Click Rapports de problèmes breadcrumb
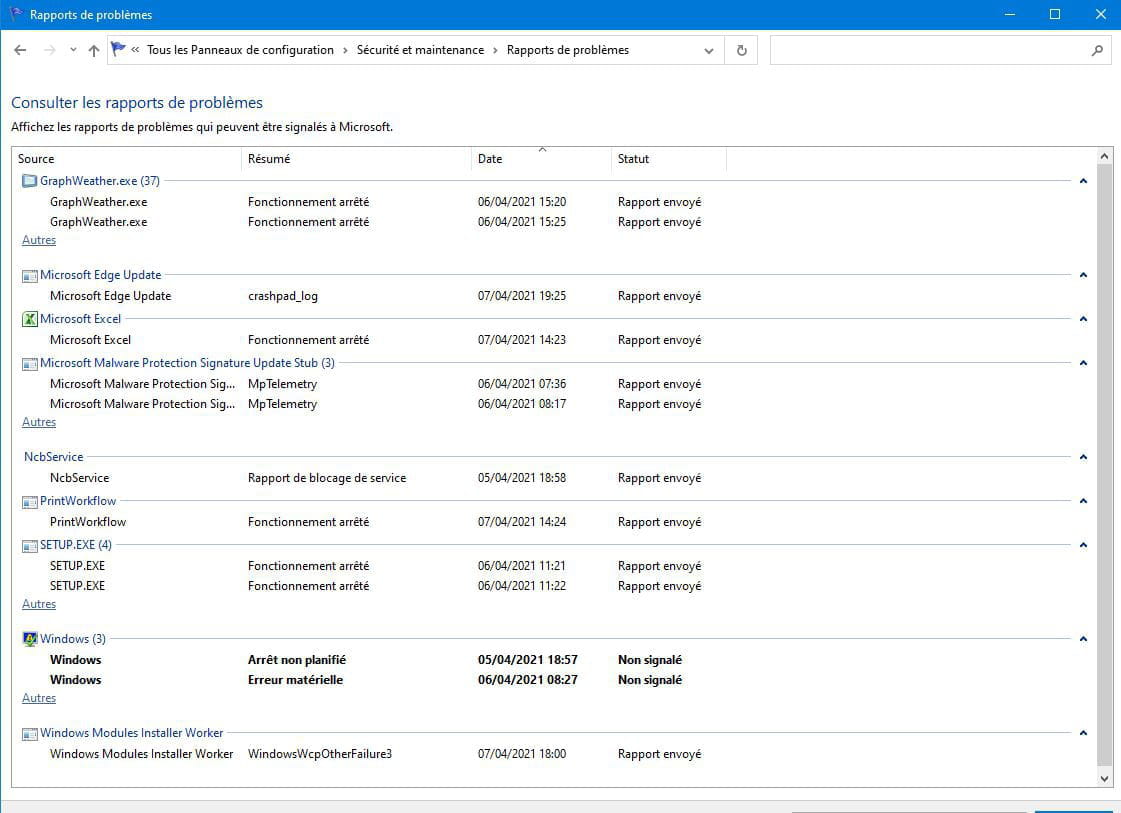This screenshot has height=813, width=1121. point(568,50)
